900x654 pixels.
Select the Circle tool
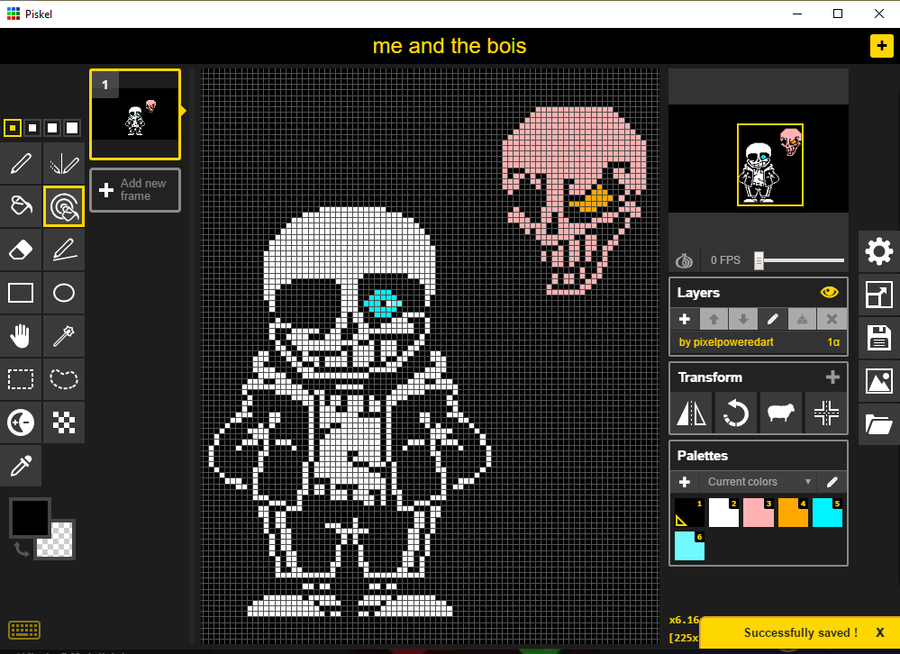[64, 293]
